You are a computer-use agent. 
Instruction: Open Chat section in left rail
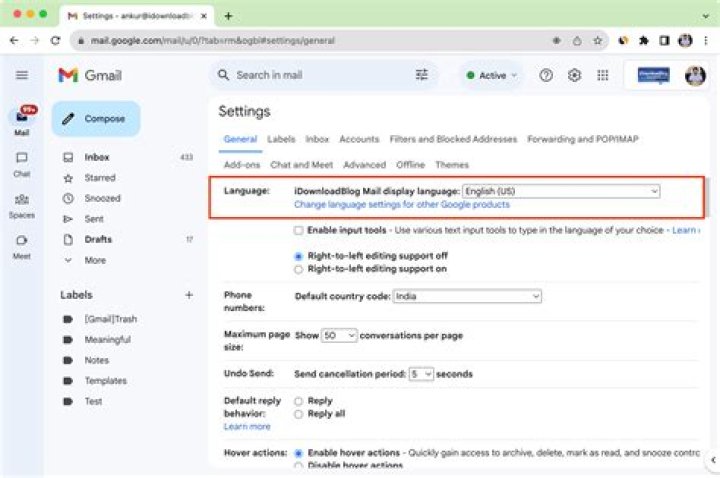pos(22,164)
